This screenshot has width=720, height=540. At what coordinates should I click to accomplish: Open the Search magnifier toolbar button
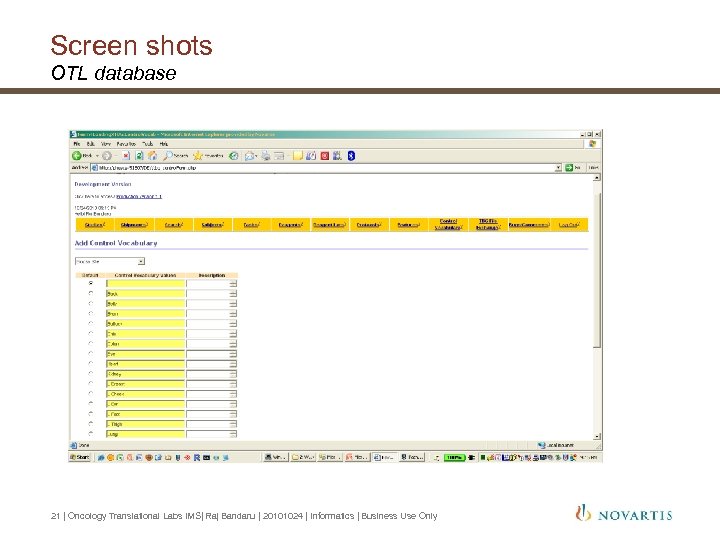(x=175, y=156)
